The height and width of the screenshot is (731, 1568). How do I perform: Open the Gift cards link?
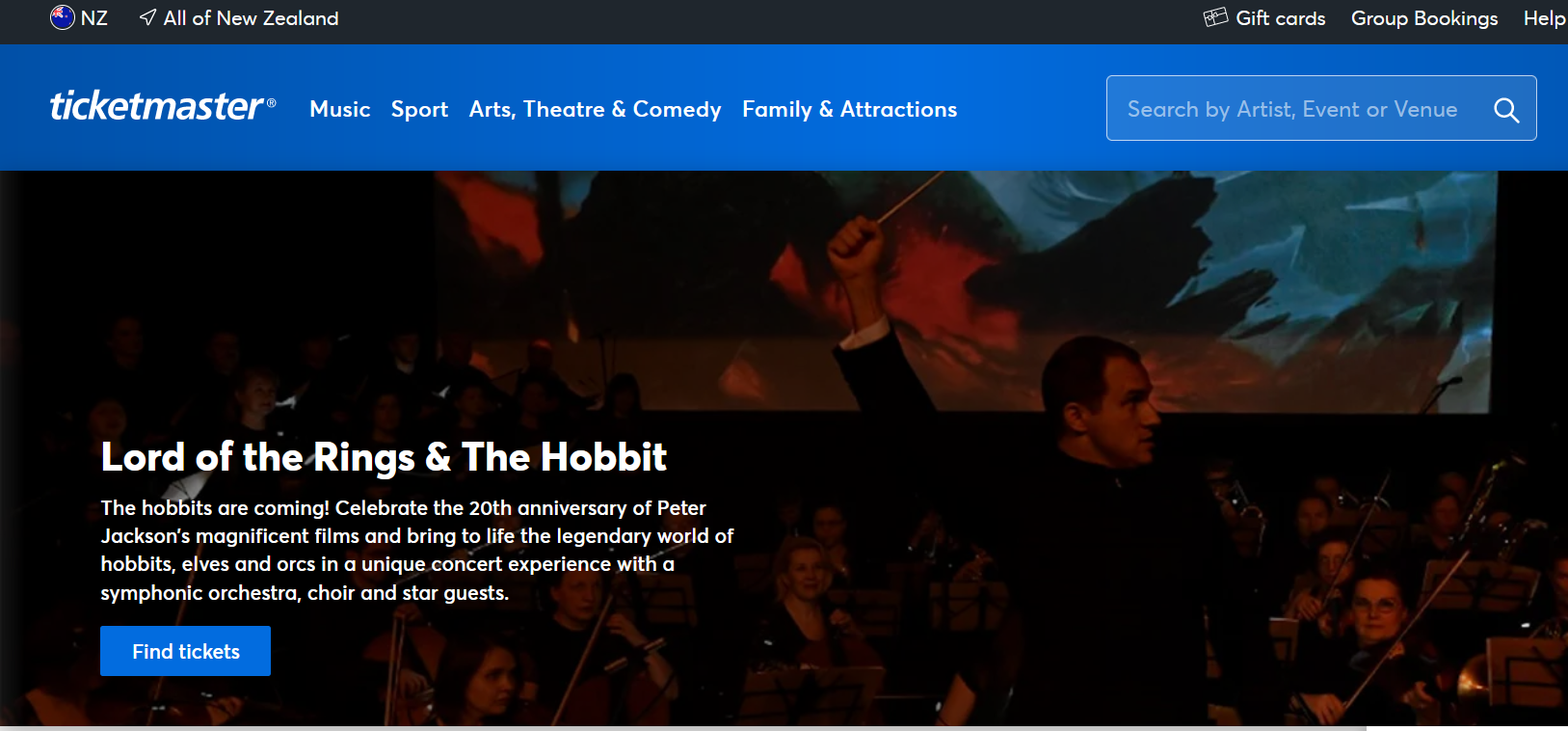pyautogui.click(x=1280, y=18)
